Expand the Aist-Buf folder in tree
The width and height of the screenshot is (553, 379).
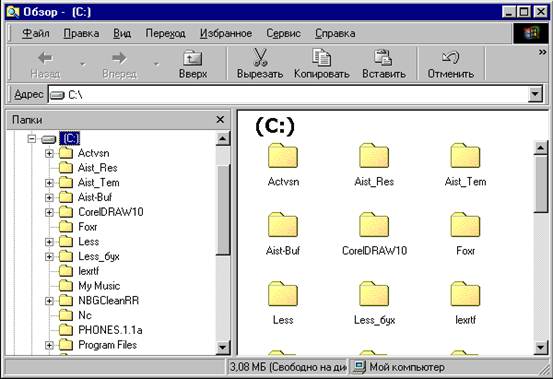point(49,197)
